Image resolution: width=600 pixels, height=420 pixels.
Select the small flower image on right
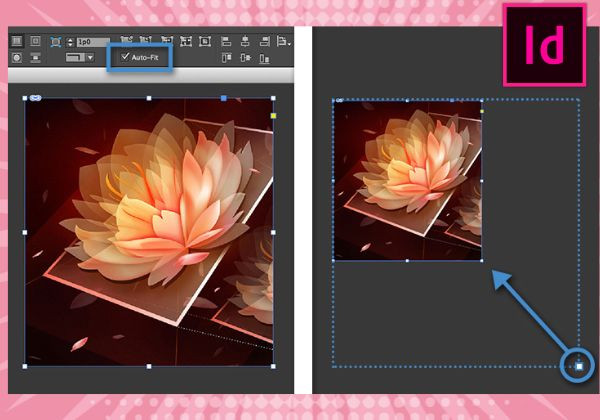408,181
